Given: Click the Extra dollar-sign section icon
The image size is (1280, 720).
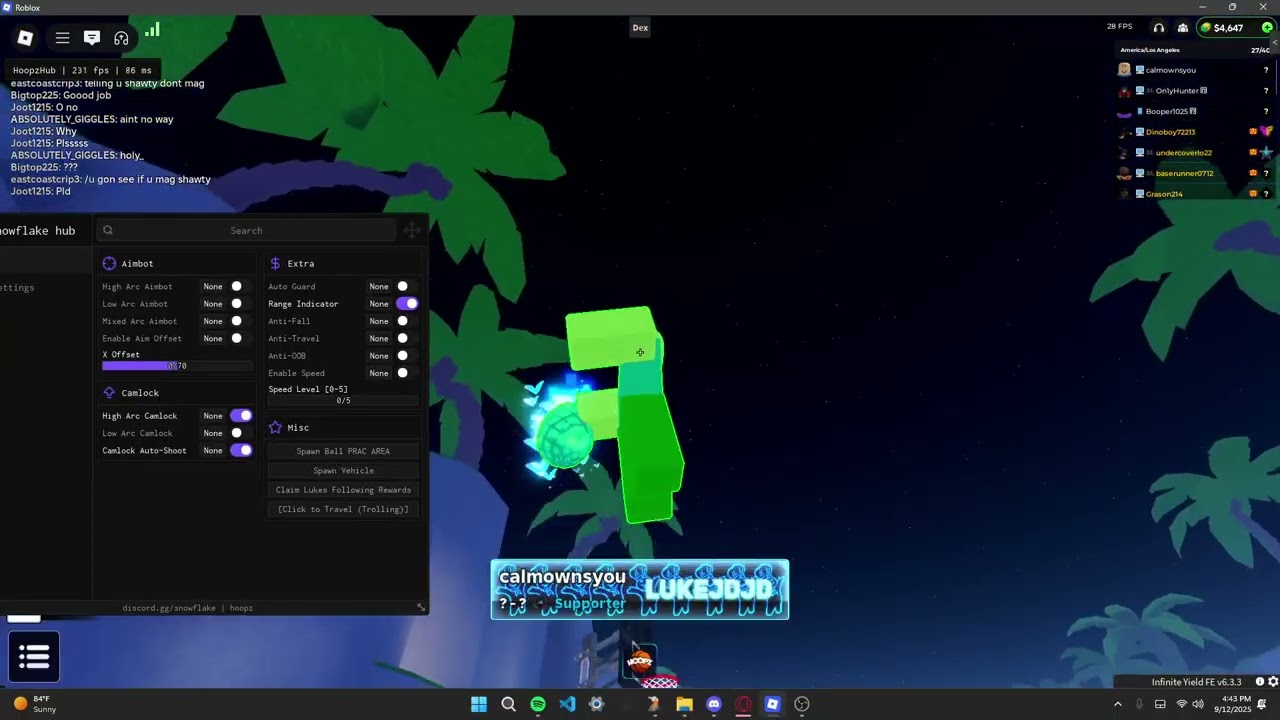Looking at the screenshot, I should [275, 264].
